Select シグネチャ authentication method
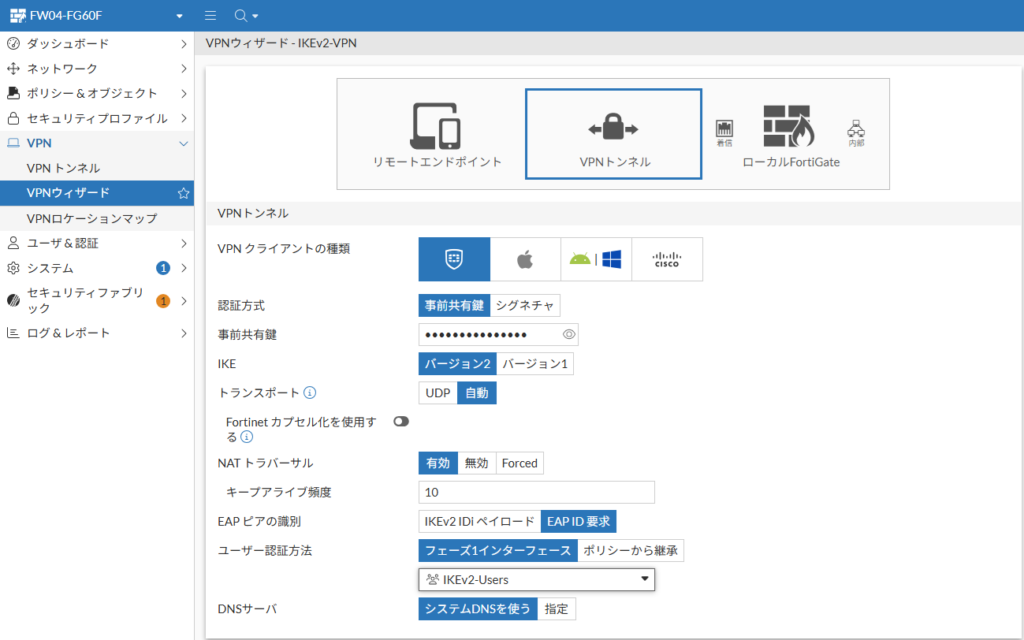 [x=524, y=305]
